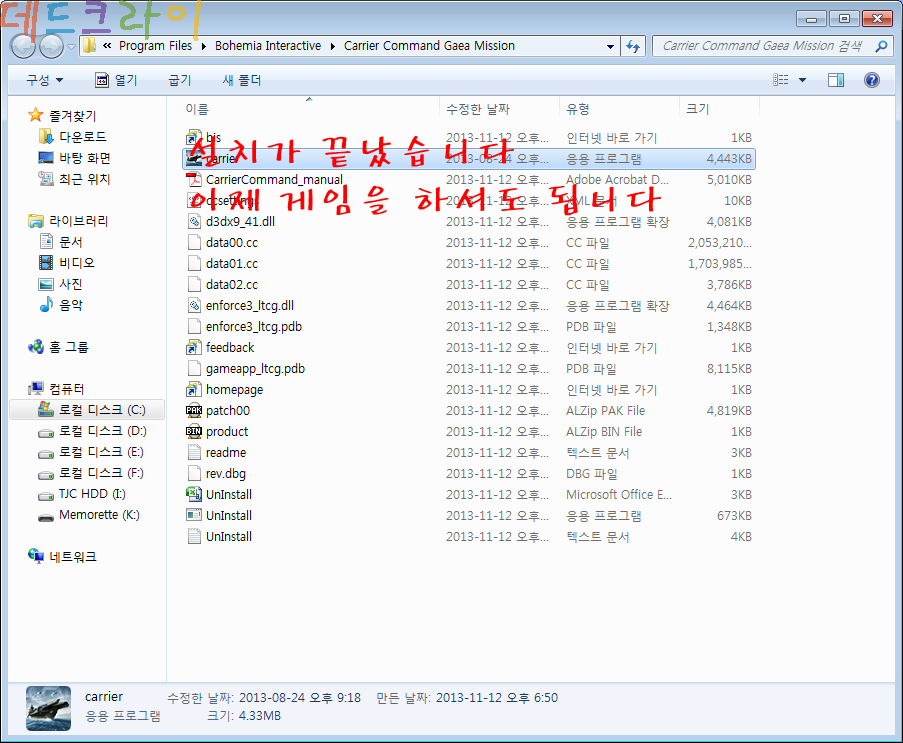Screen dimensions: 903x743
Task: Click the 열기 open toolbar button
Action: [116, 80]
